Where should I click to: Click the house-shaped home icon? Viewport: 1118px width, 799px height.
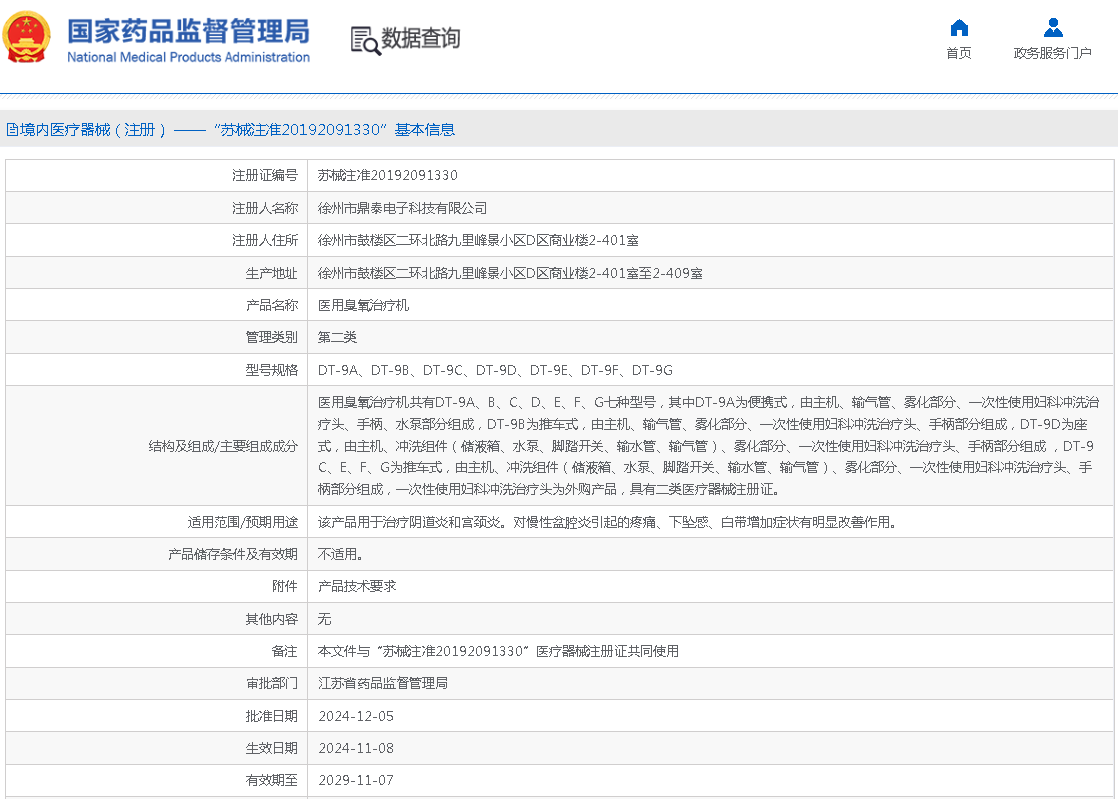(959, 27)
